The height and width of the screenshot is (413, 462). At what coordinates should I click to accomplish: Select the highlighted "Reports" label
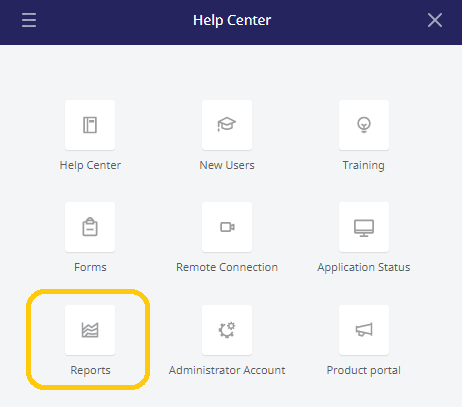tap(90, 371)
